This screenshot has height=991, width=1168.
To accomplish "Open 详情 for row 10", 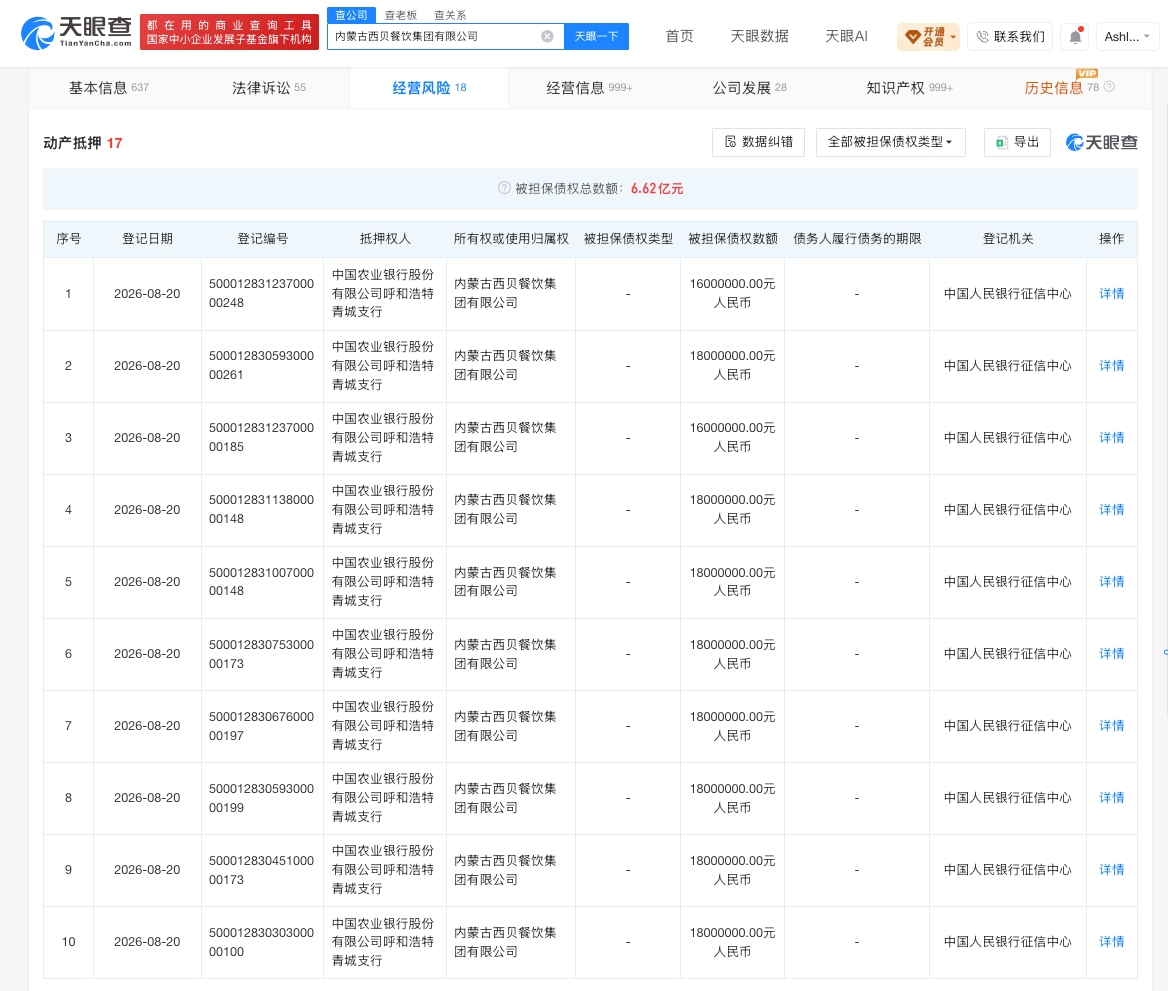I will click(1111, 942).
